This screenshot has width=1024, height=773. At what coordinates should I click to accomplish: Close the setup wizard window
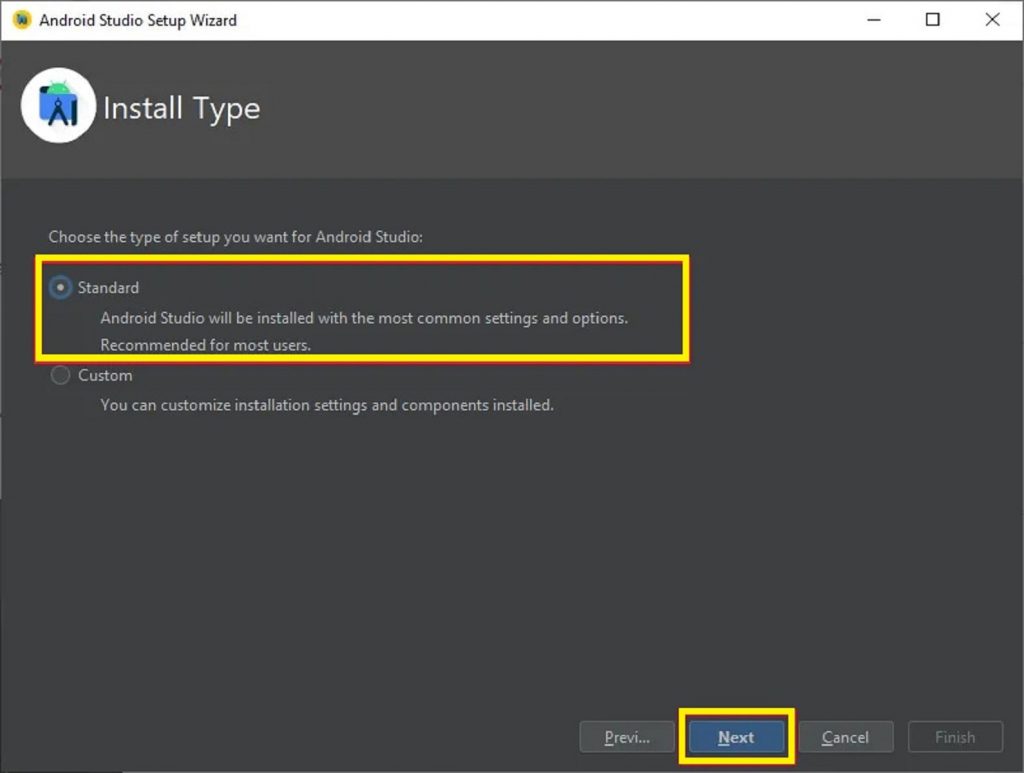pyautogui.click(x=991, y=19)
